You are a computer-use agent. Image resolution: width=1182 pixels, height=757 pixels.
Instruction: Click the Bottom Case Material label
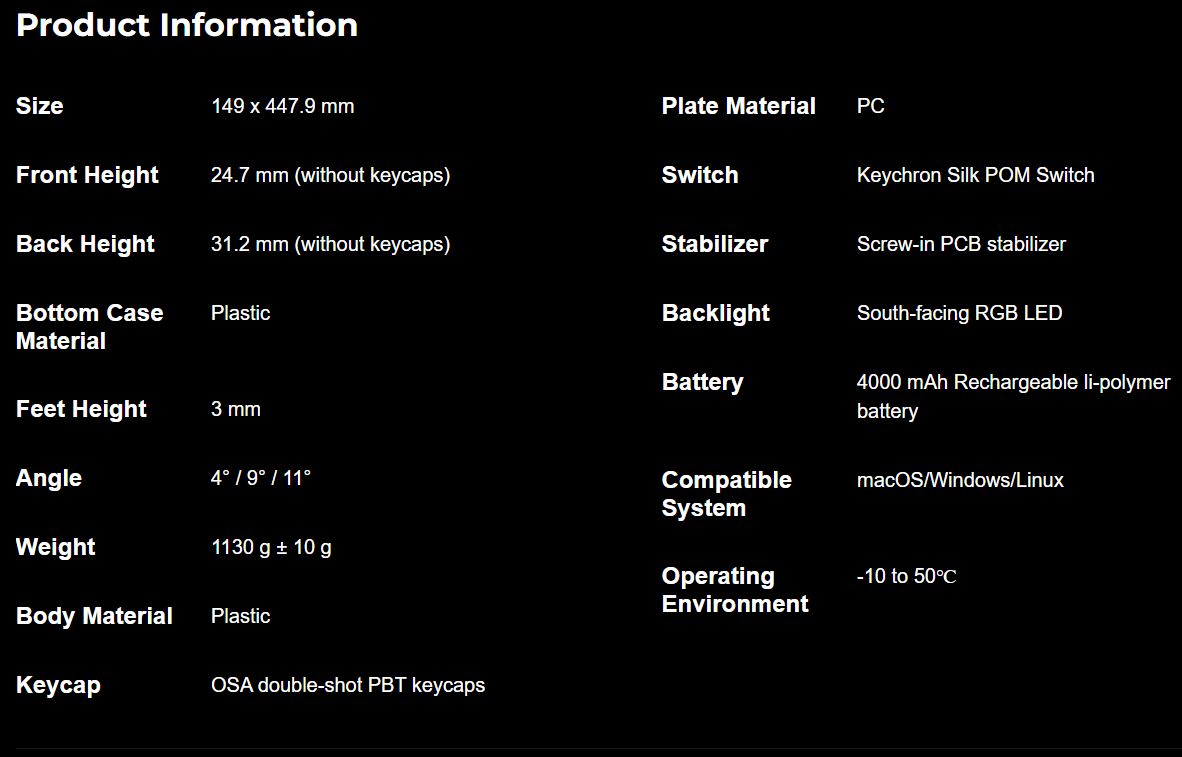pos(90,326)
